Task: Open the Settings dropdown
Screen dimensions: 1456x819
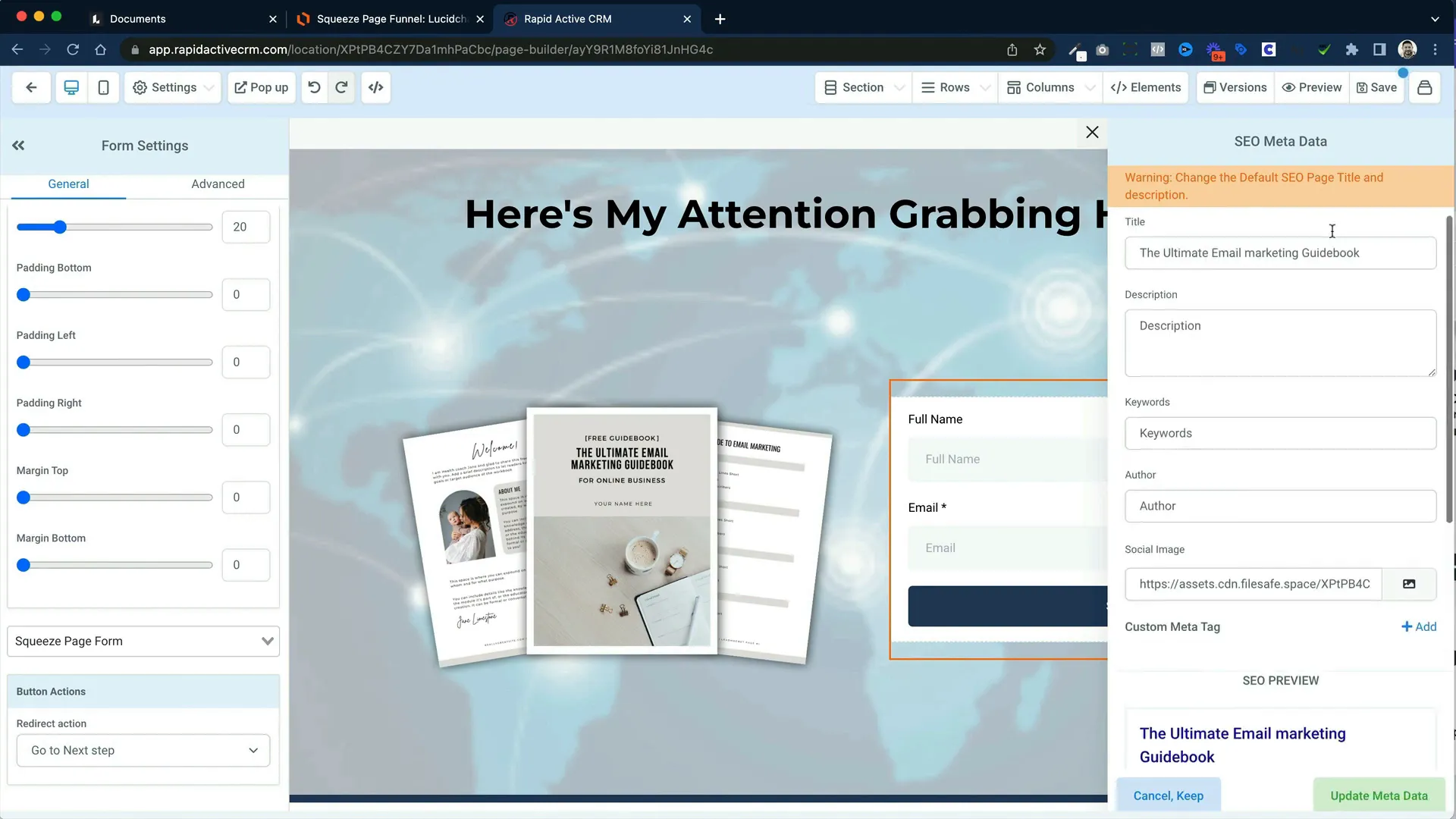Action: (172, 87)
